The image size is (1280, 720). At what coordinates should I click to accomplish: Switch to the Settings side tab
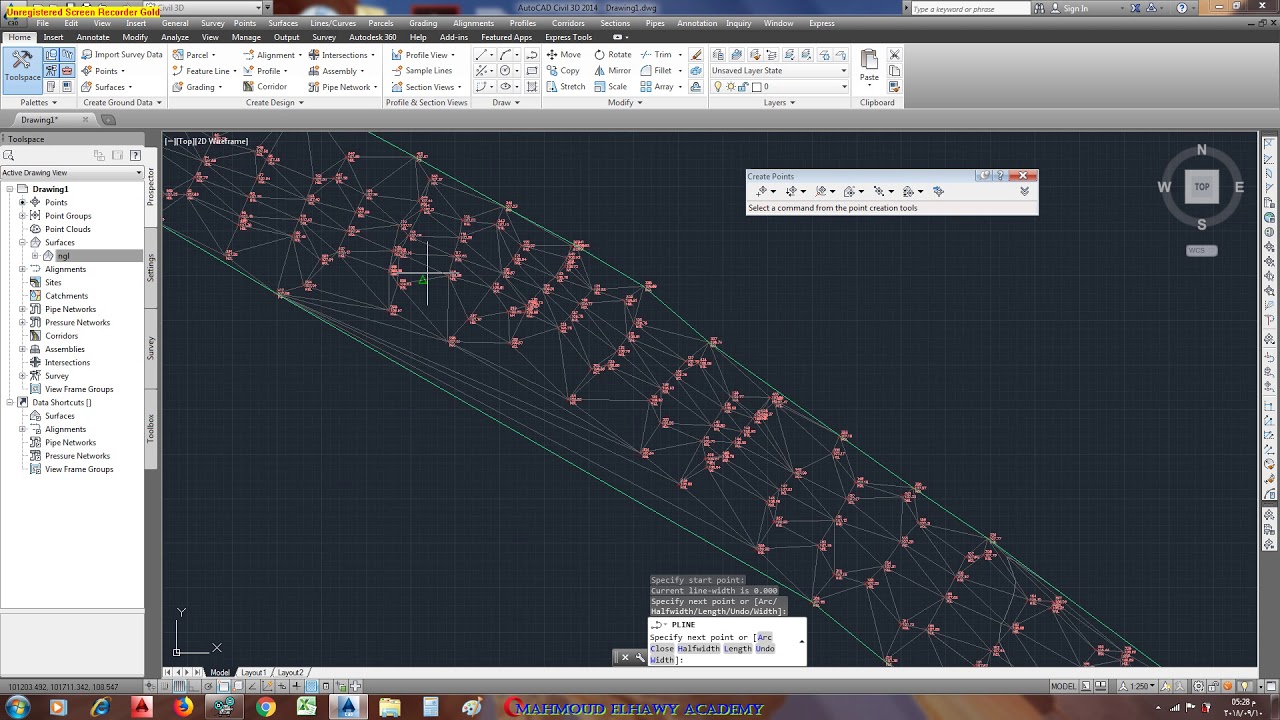(151, 267)
